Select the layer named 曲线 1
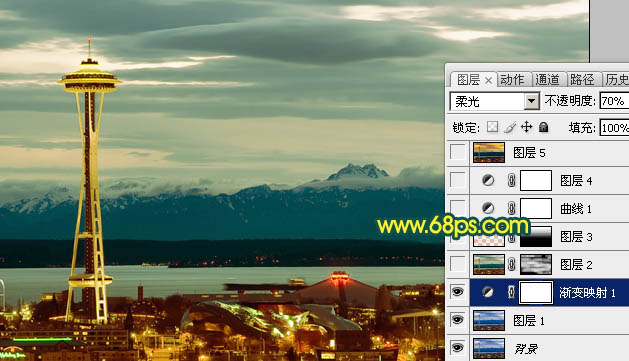 [576, 209]
